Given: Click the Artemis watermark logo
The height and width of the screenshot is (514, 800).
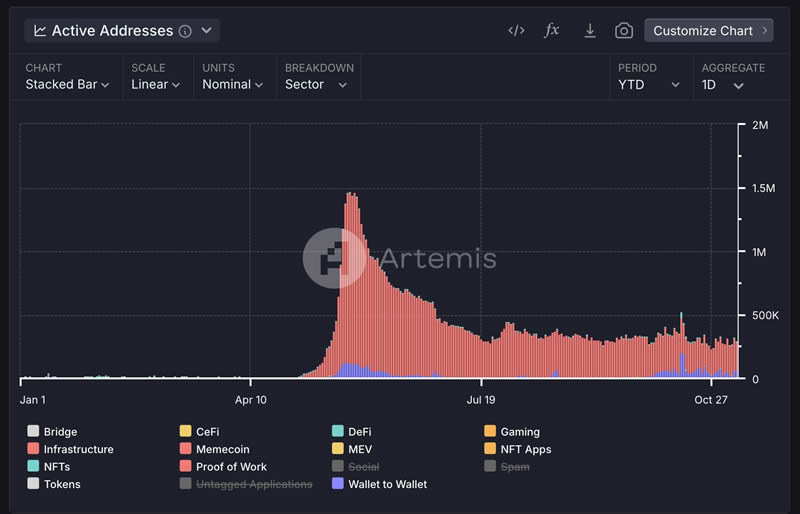Looking at the screenshot, I should pyautogui.click(x=335, y=258).
